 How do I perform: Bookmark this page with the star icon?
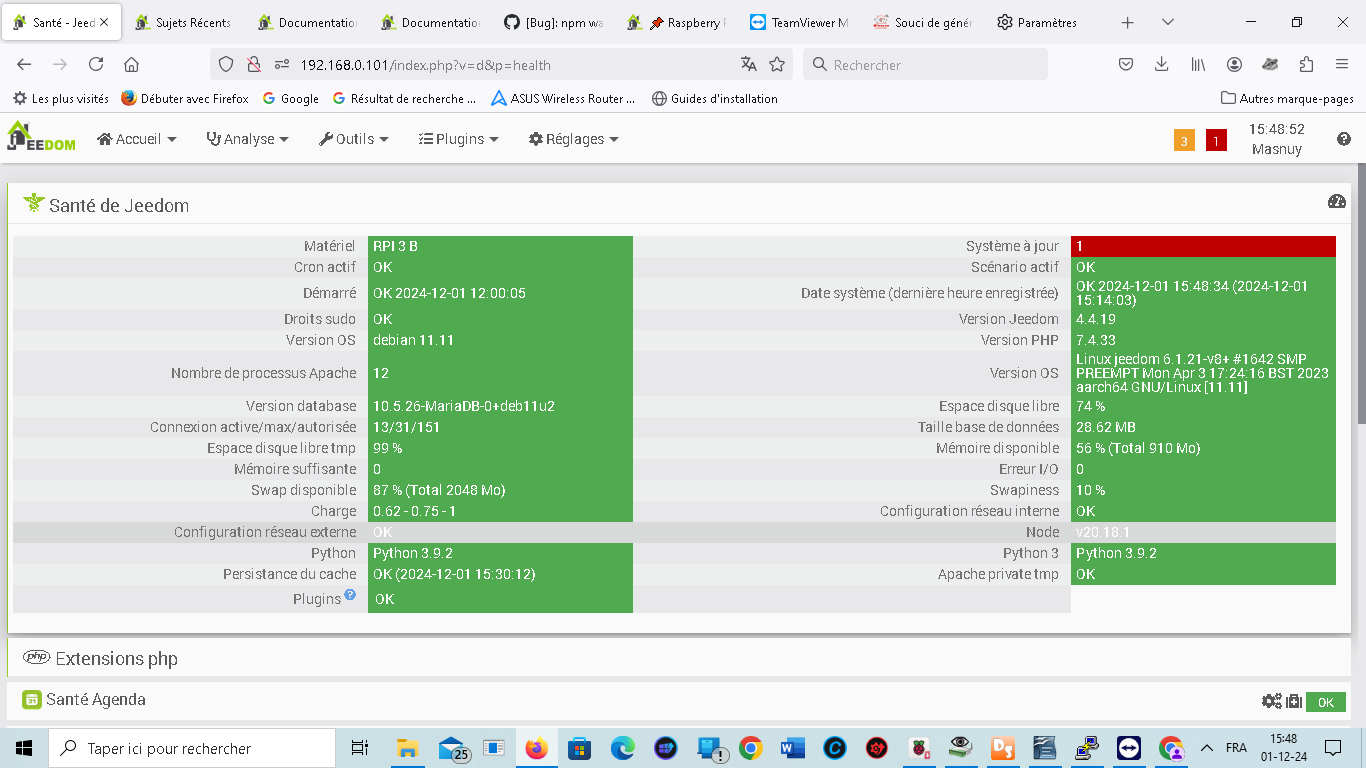click(777, 65)
